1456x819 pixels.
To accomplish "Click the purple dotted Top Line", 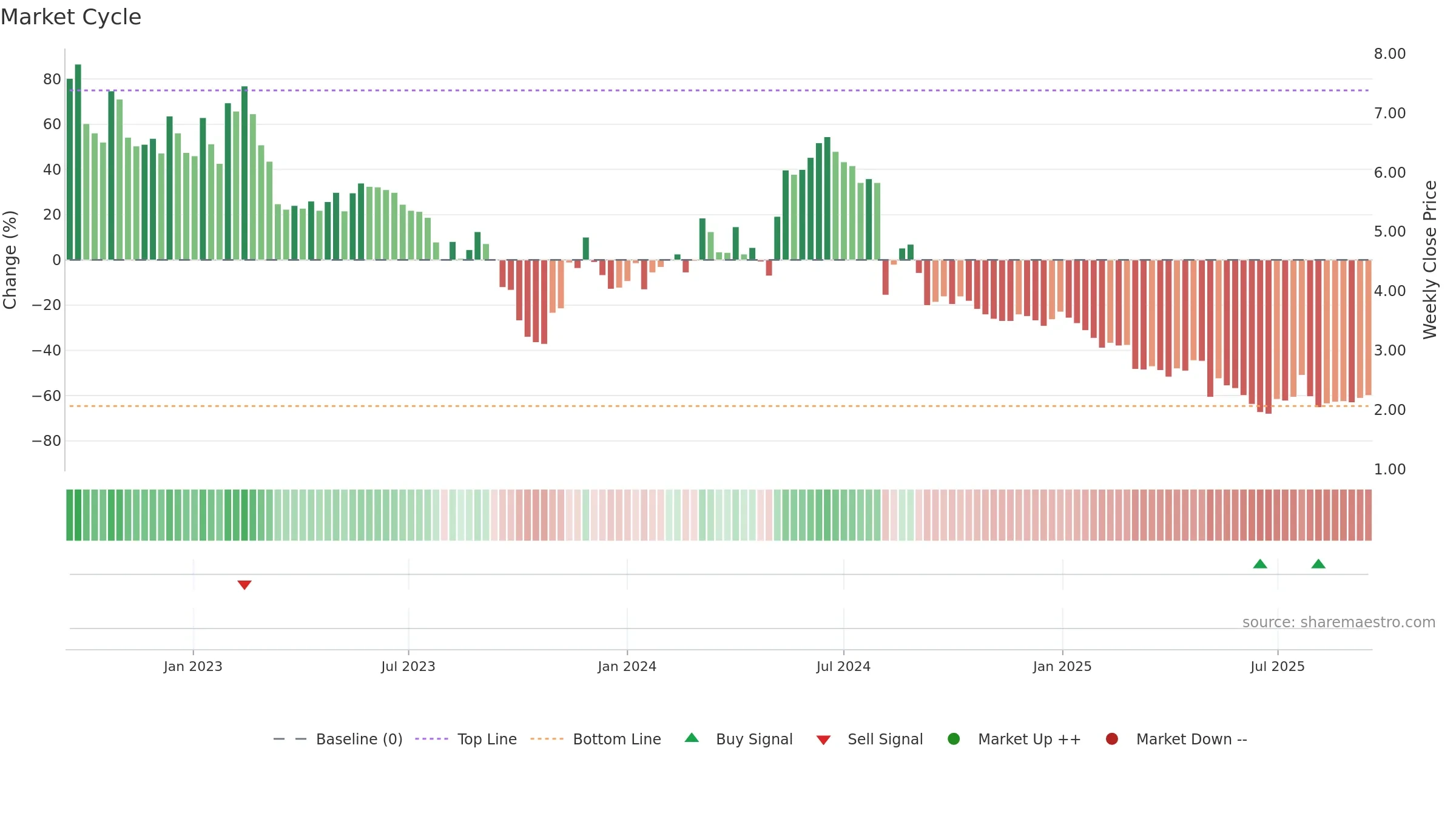I will (719, 90).
